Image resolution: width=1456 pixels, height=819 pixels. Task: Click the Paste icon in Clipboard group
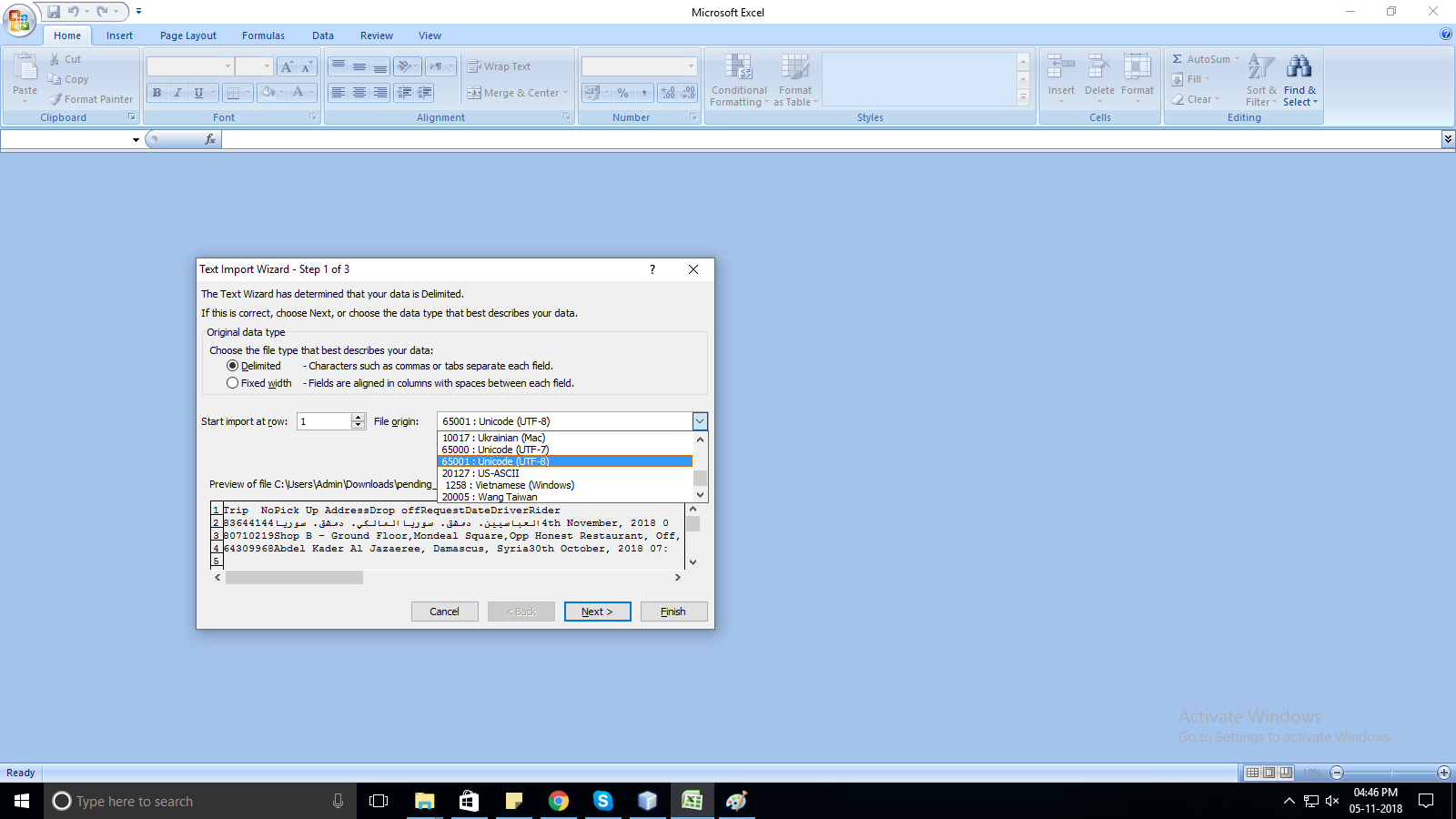point(25,67)
